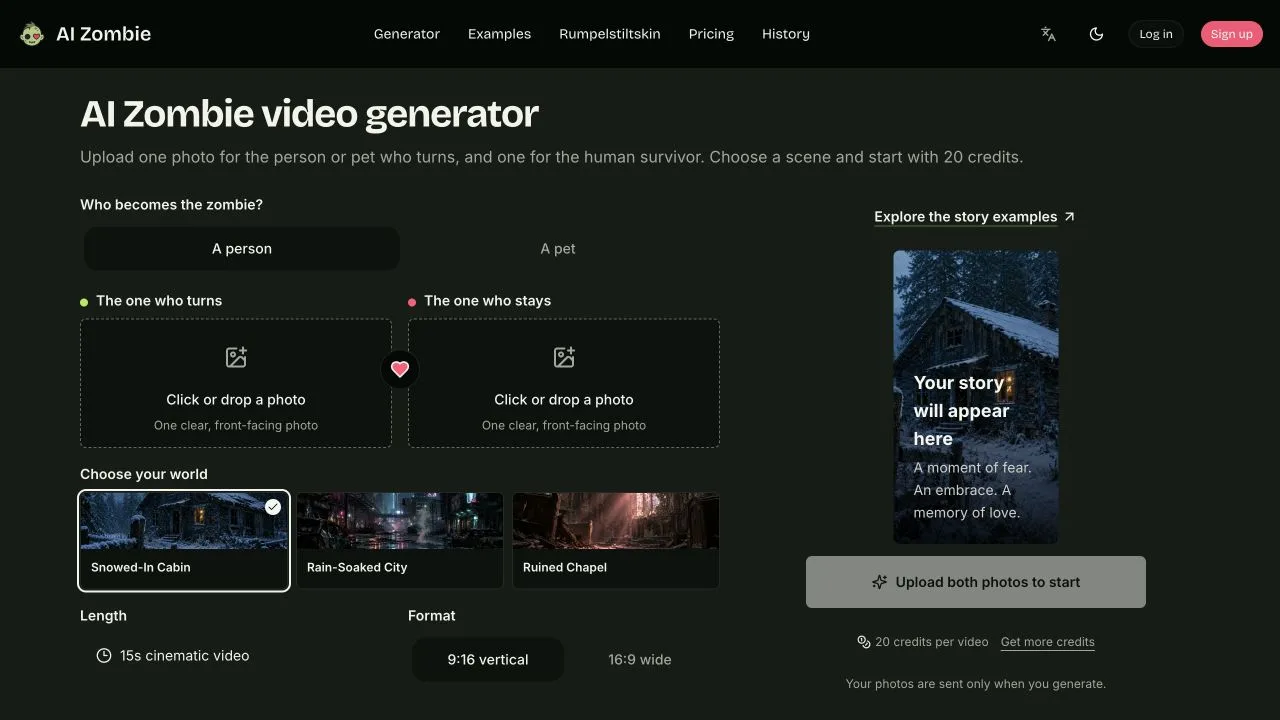Open the Get more credits link
Screen dimensions: 1280x720
pos(1048,642)
